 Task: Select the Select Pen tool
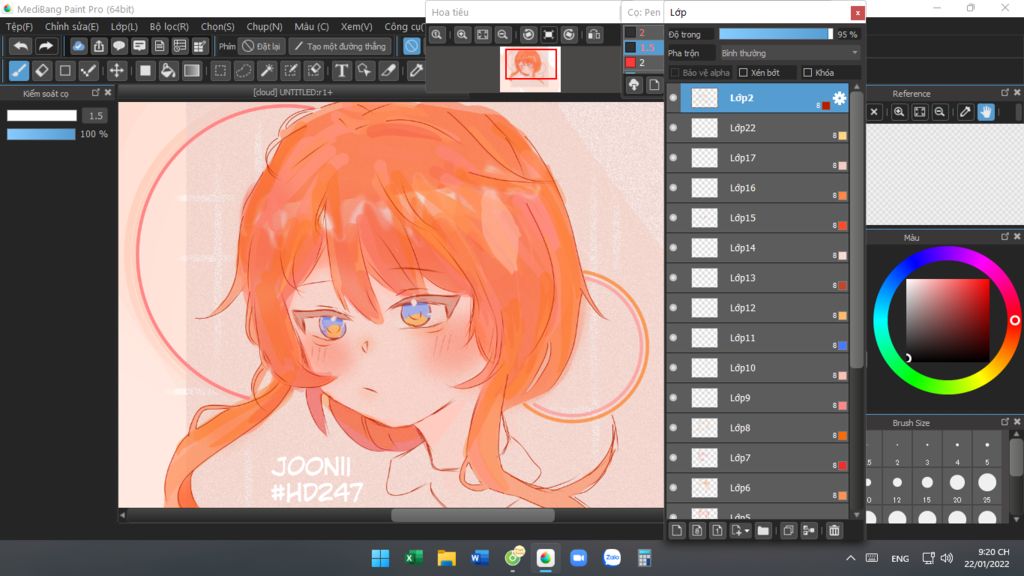click(291, 71)
